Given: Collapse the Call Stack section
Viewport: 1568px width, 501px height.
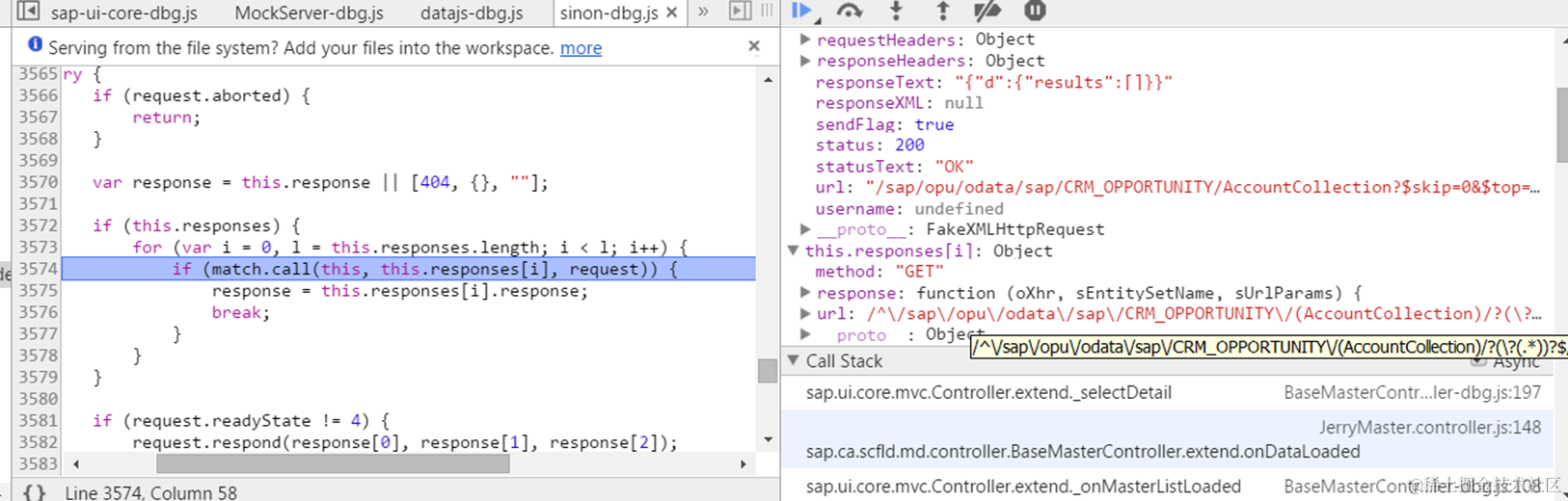Looking at the screenshot, I should (793, 360).
